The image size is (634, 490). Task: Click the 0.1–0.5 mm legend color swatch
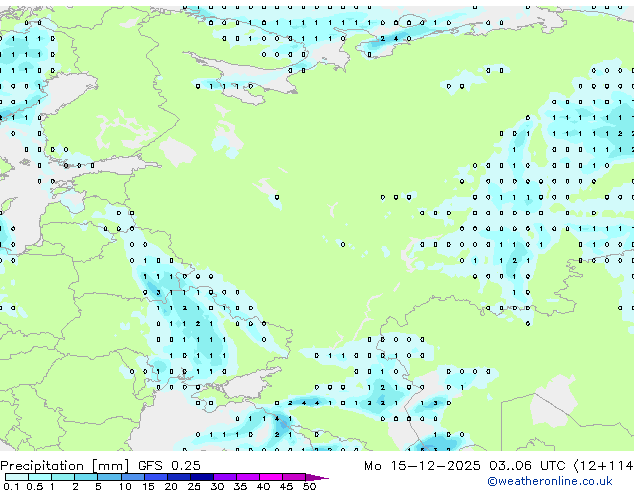17,477
